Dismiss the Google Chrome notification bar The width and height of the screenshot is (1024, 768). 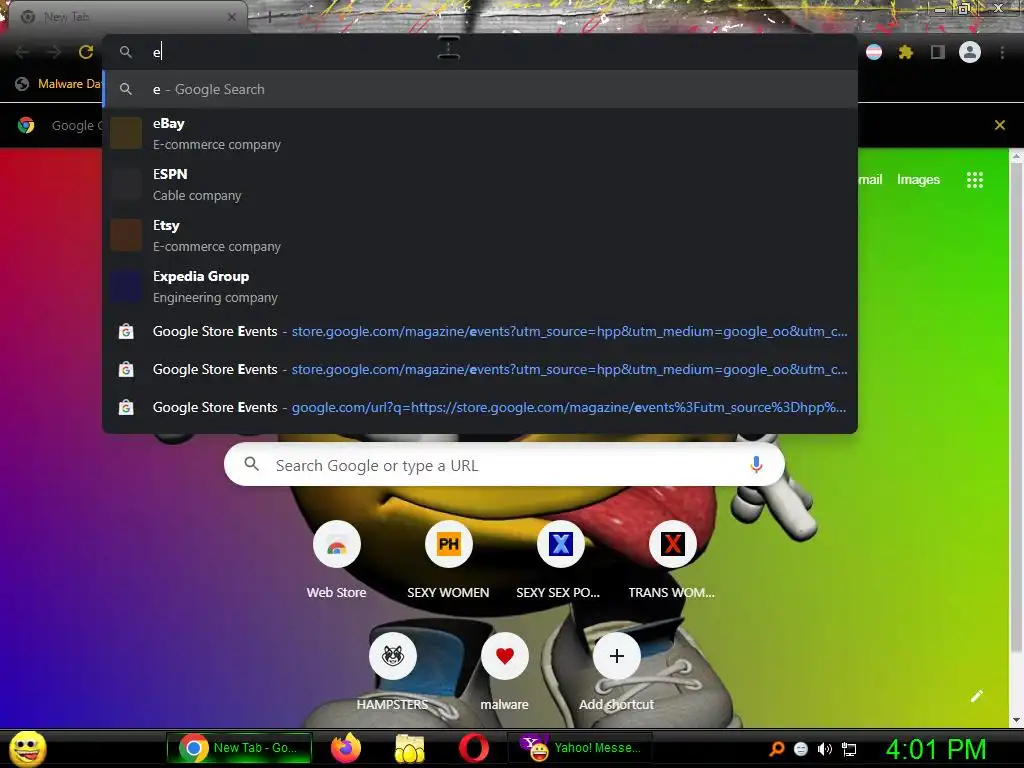coord(999,125)
